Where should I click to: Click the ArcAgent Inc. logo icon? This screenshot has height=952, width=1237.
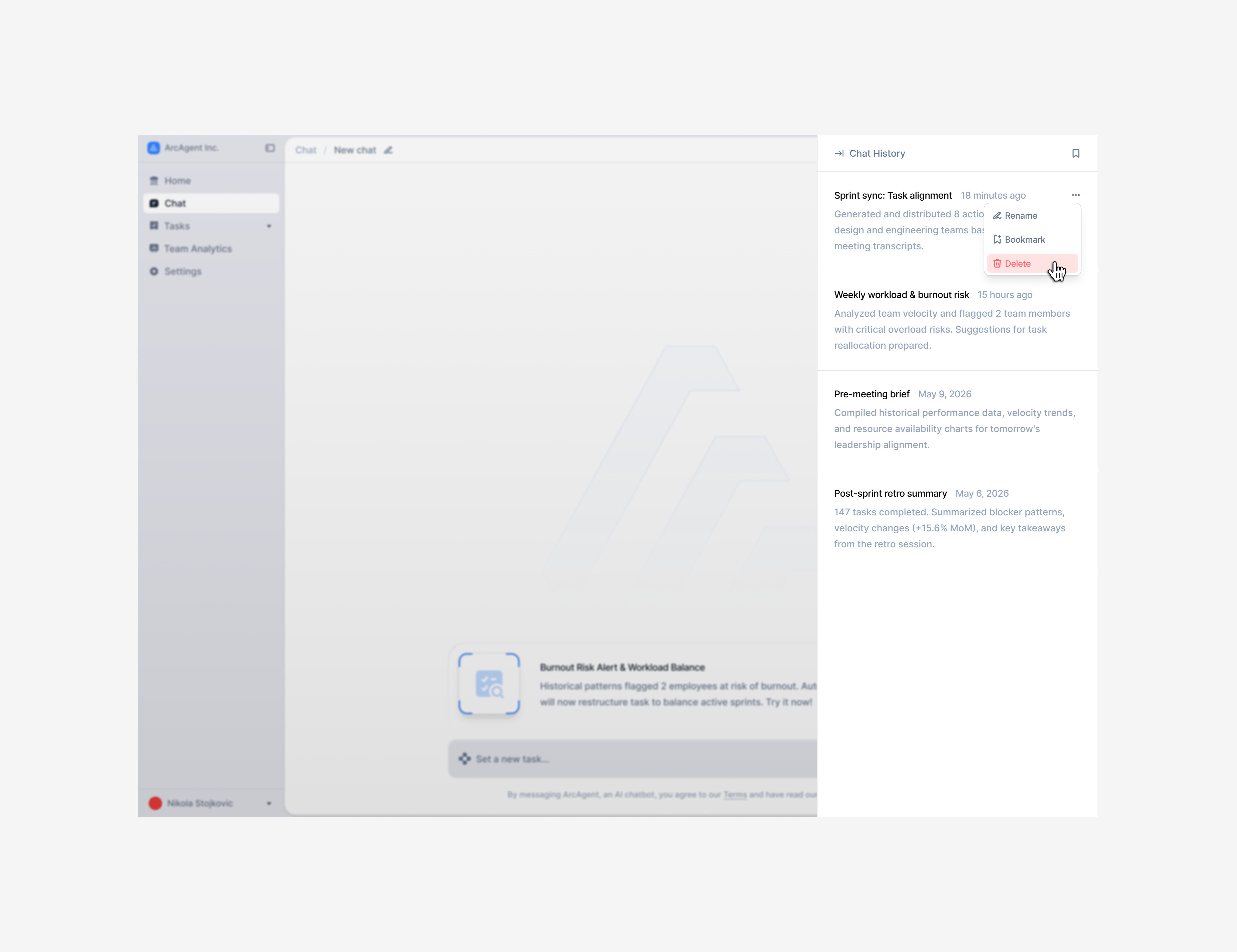click(153, 148)
